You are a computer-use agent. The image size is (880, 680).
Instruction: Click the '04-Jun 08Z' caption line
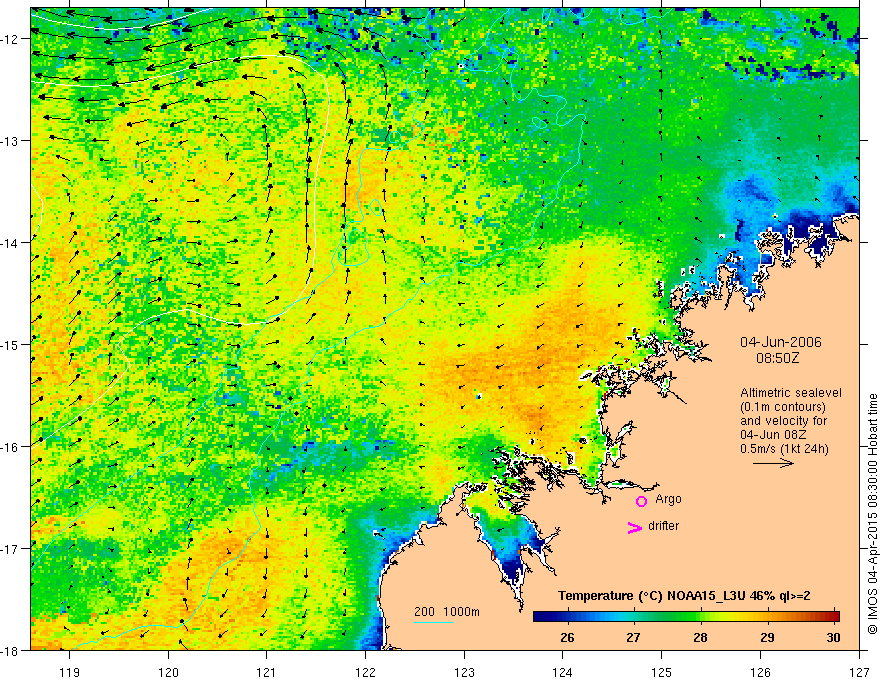tap(775, 435)
